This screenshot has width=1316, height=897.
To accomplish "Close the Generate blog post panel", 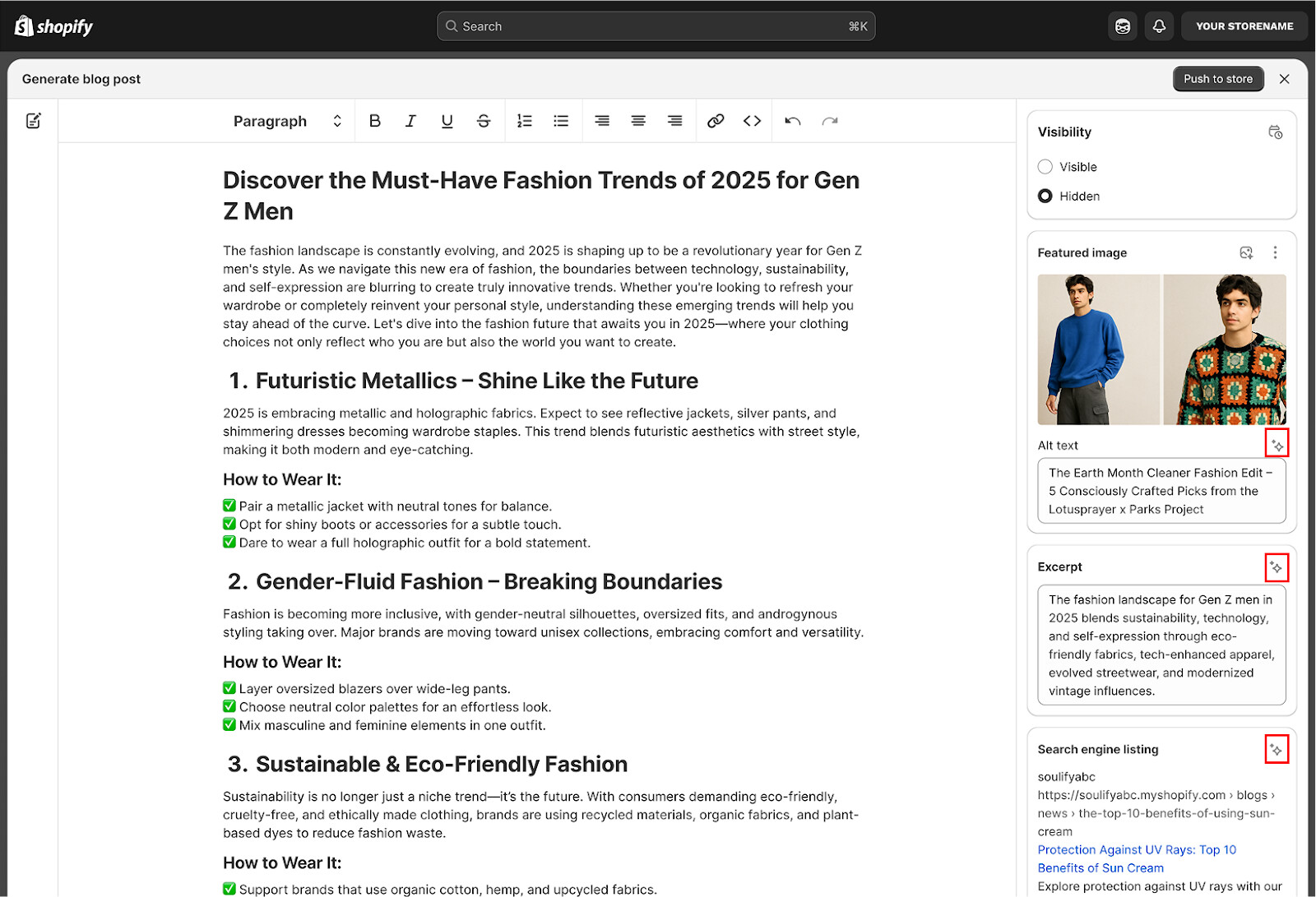I will [1284, 79].
